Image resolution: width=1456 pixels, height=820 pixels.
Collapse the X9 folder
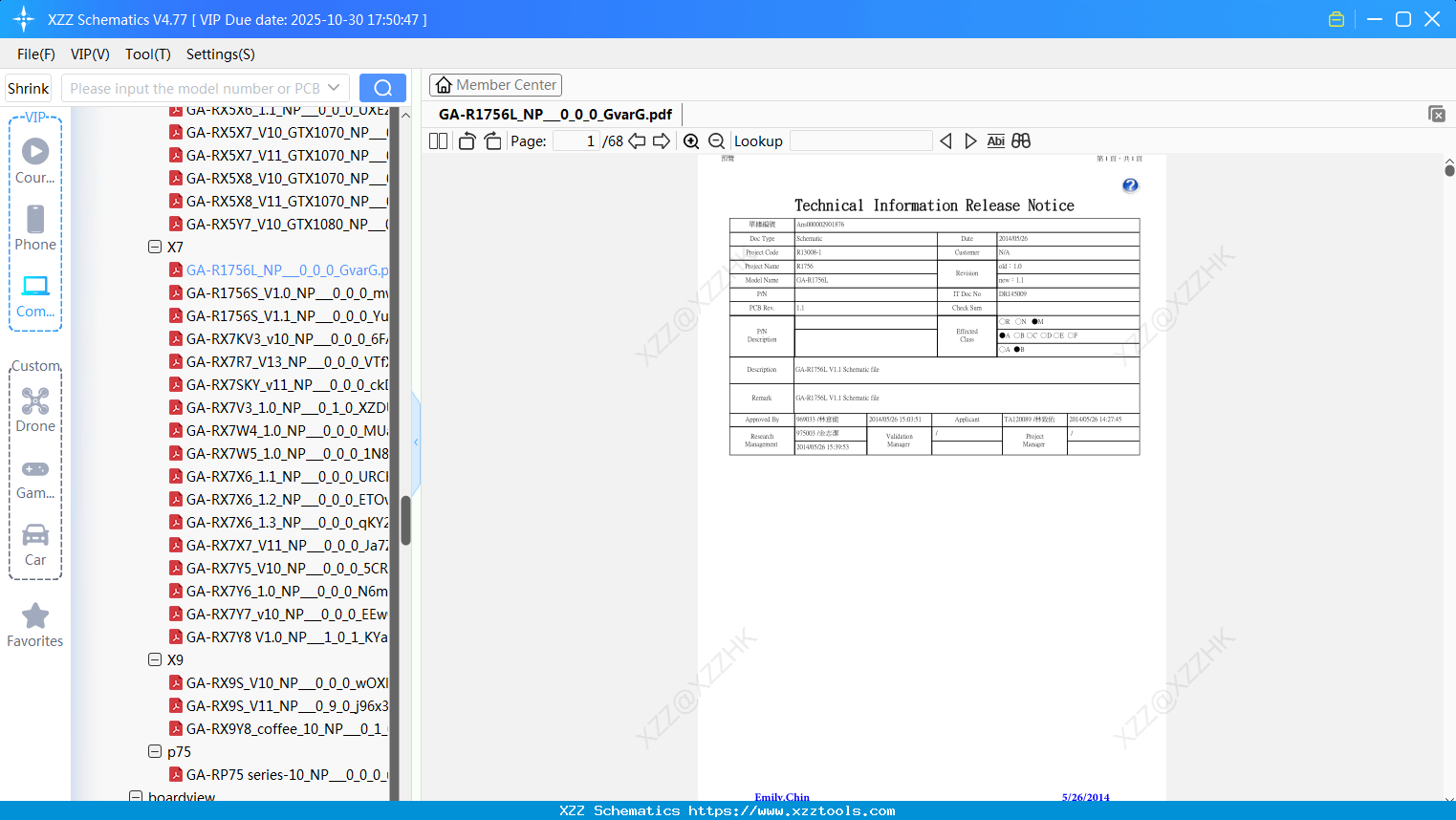tap(155, 659)
